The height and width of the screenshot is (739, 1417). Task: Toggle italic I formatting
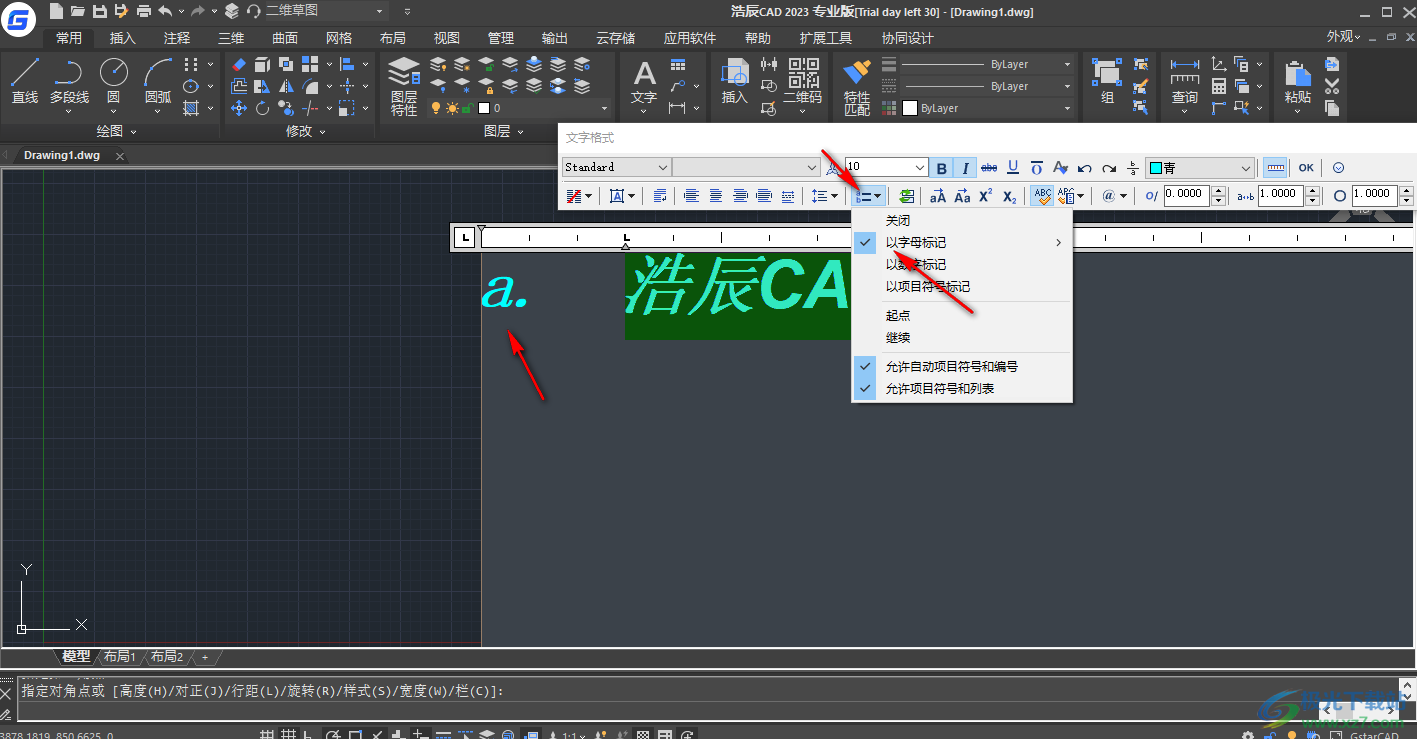(x=965, y=168)
